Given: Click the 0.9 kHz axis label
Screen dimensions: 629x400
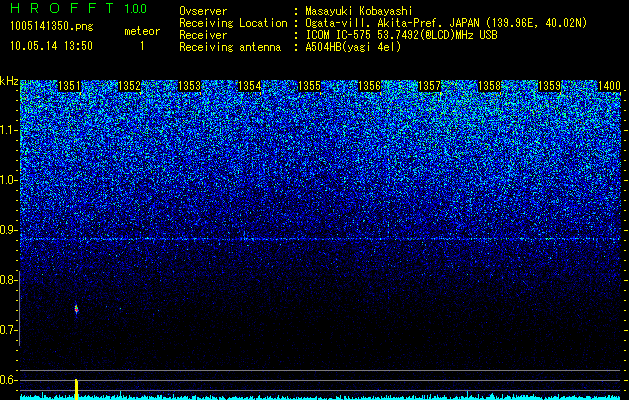Looking at the screenshot, I should pyautogui.click(x=8, y=230).
